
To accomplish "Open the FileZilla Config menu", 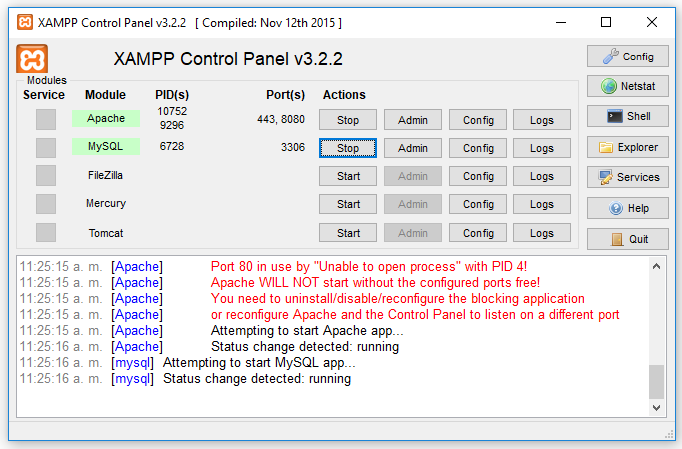I will [x=478, y=176].
